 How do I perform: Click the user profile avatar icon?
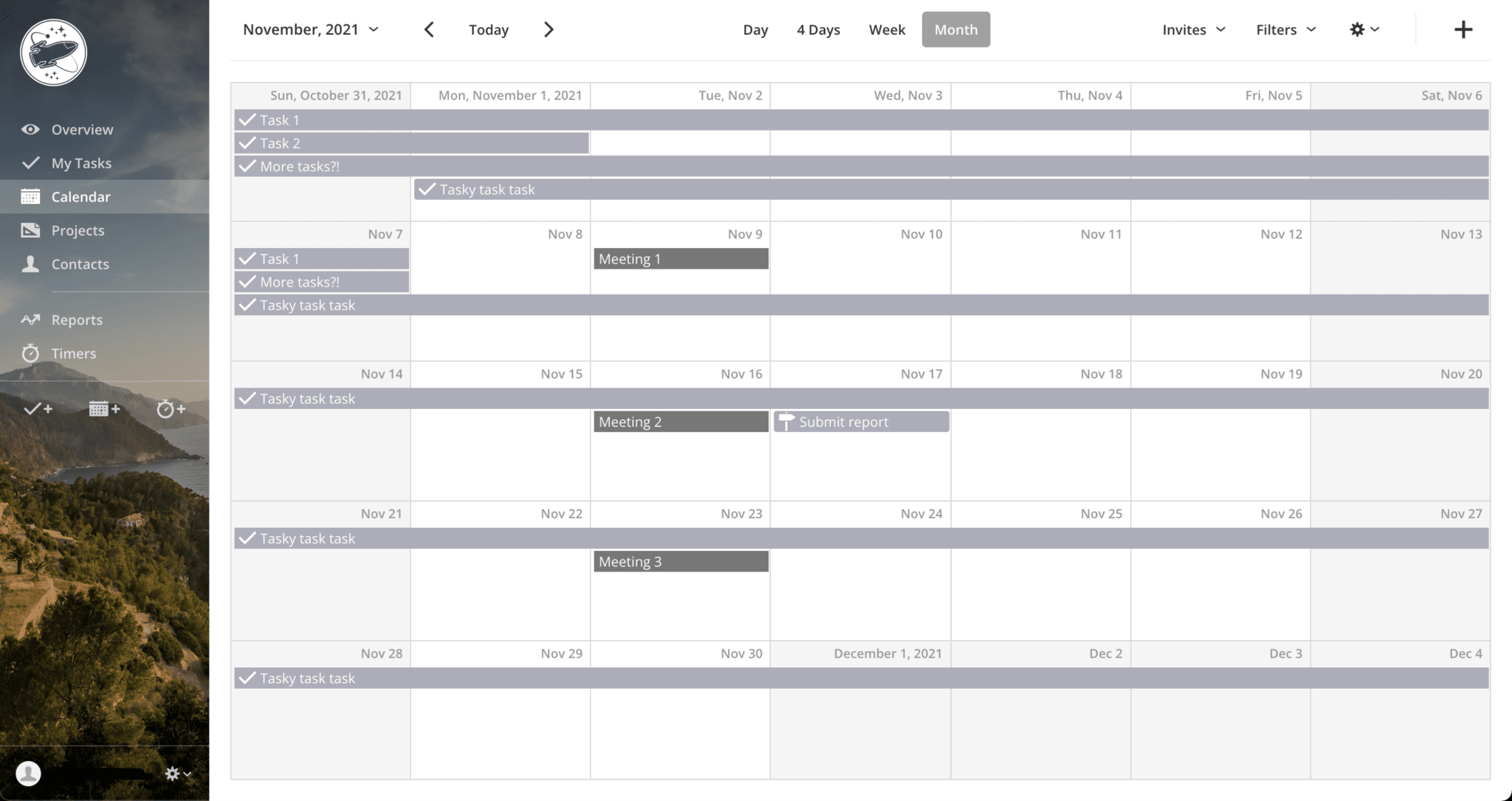(x=28, y=773)
